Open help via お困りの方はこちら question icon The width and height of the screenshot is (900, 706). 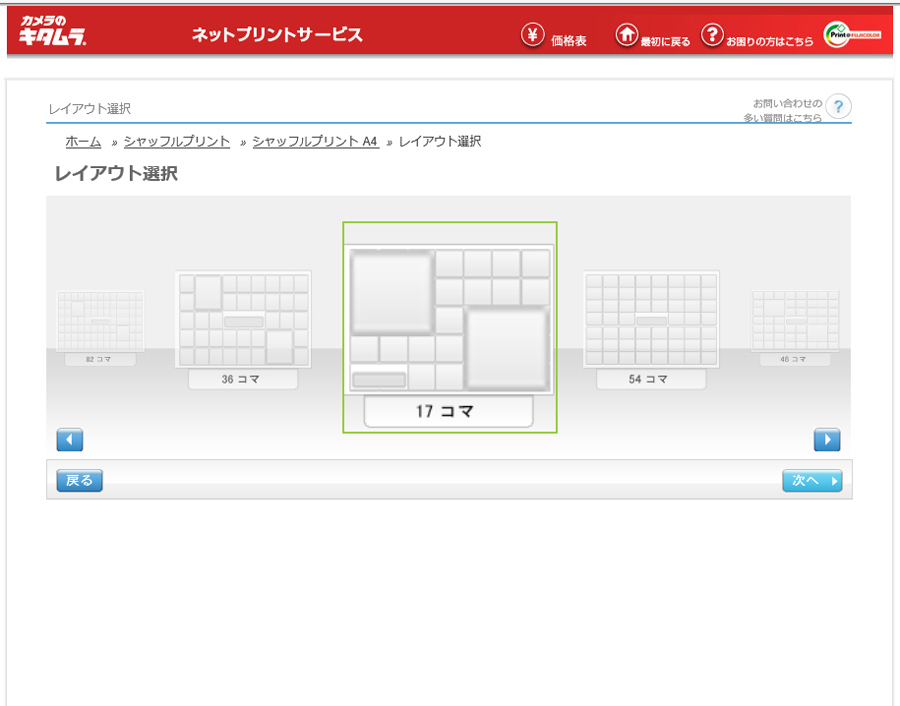point(712,35)
